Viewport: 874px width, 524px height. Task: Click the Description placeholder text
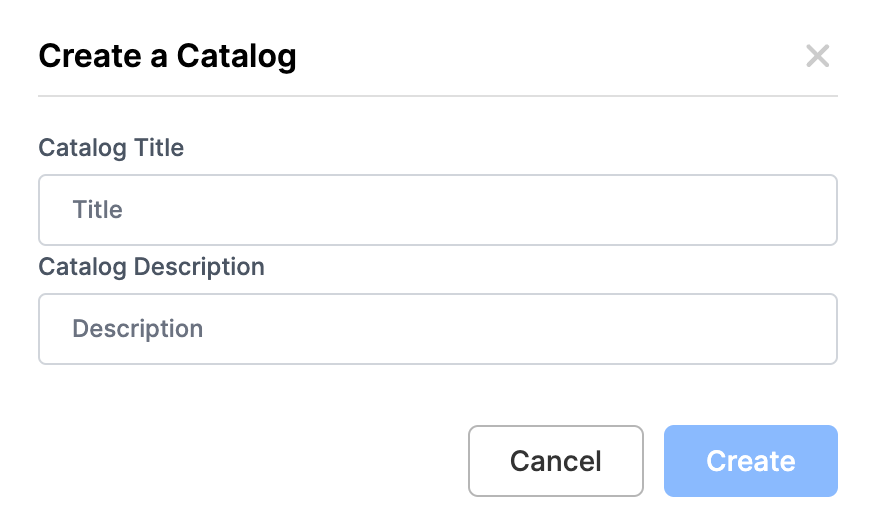[x=138, y=329]
